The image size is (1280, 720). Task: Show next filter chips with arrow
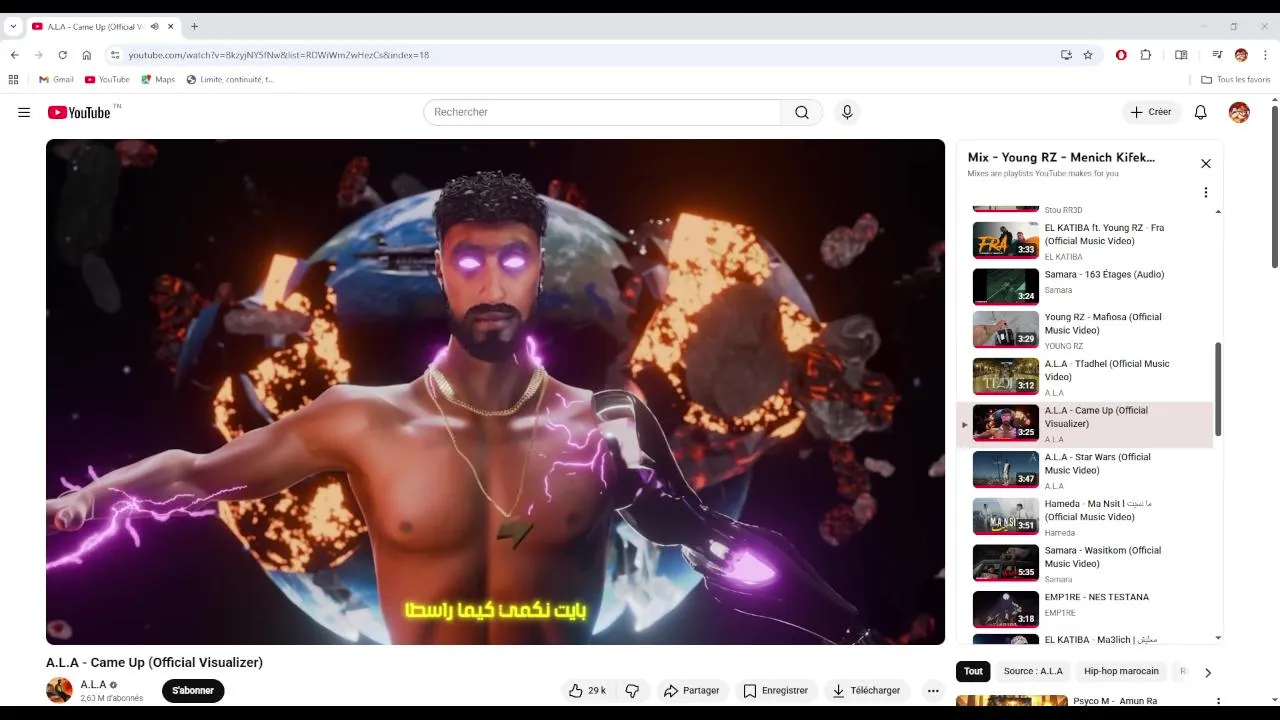coord(1208,672)
